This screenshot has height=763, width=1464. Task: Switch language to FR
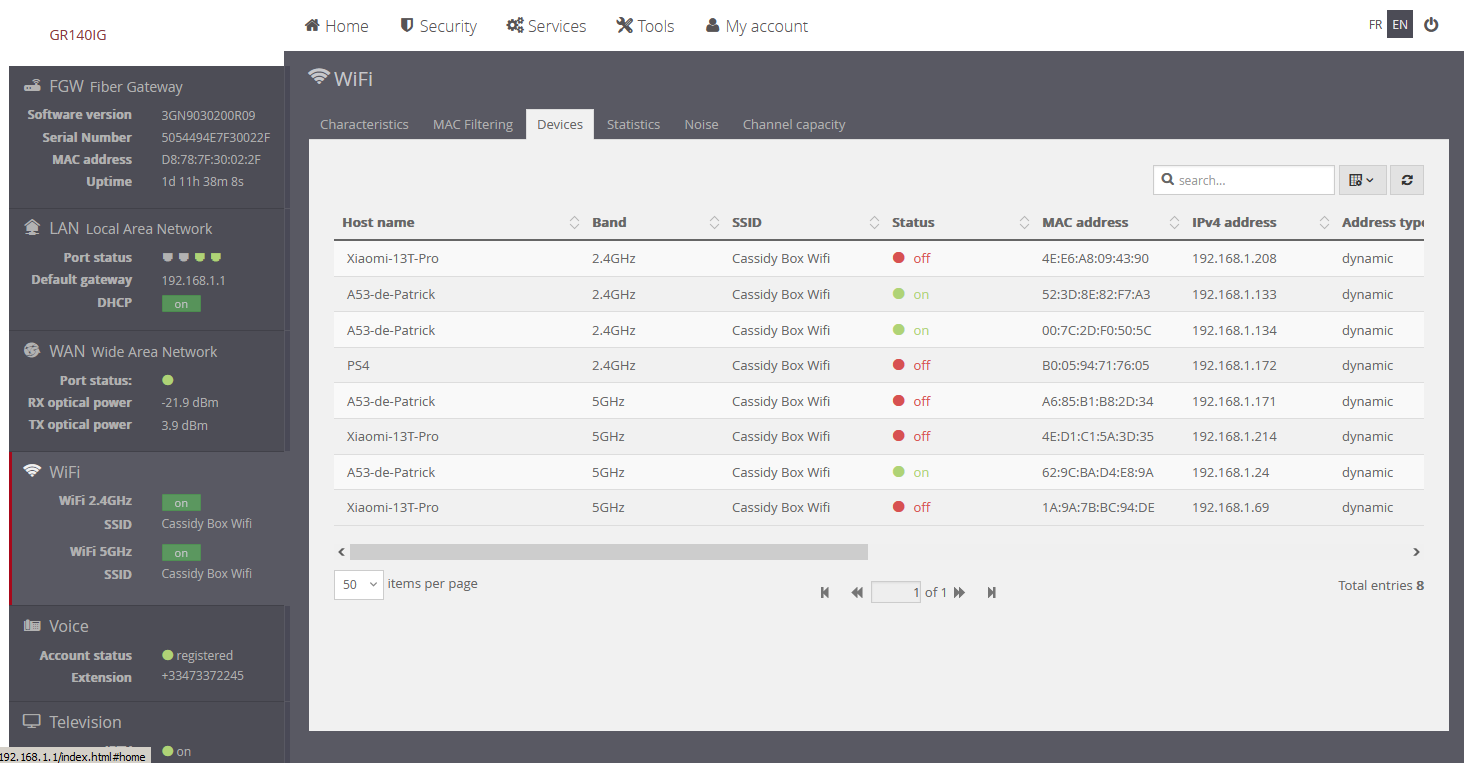[x=1375, y=25]
